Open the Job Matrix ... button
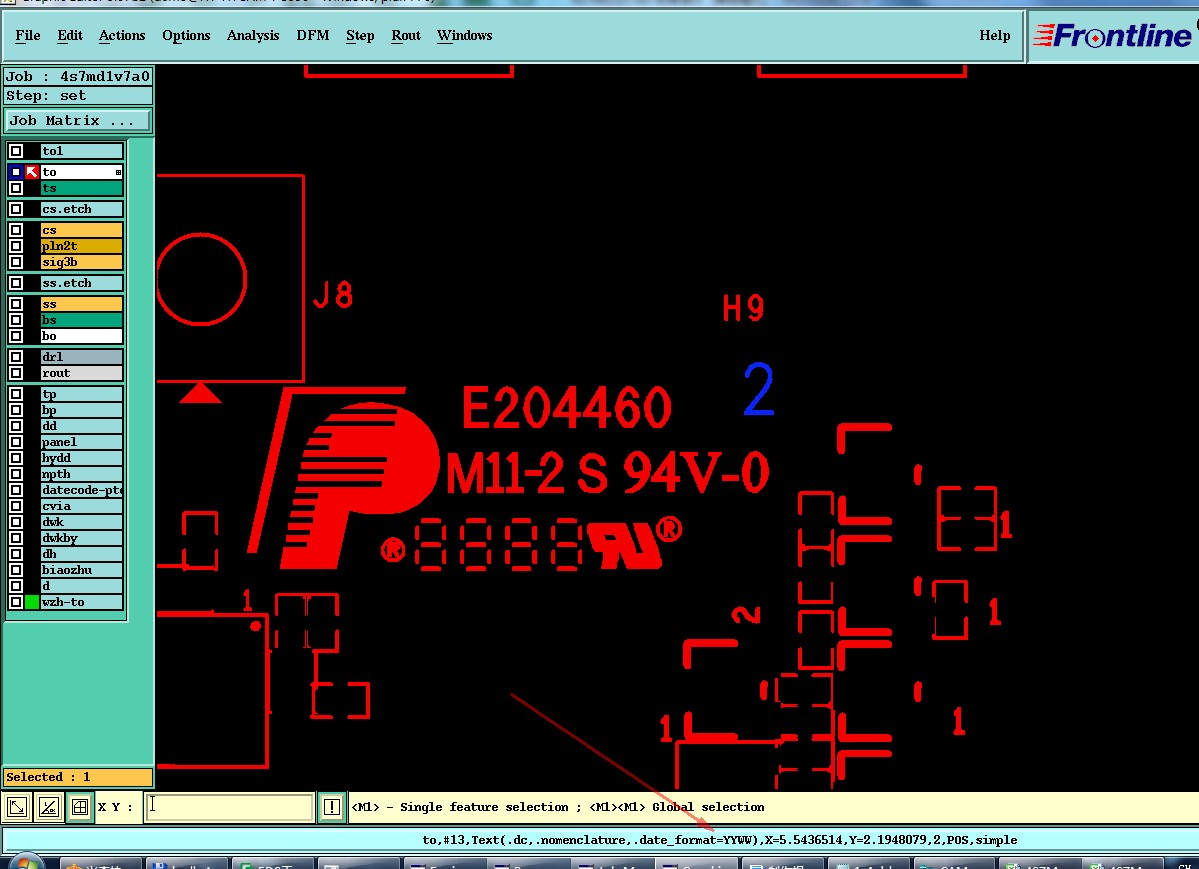Screen dimensions: 1199x869 pos(78,121)
